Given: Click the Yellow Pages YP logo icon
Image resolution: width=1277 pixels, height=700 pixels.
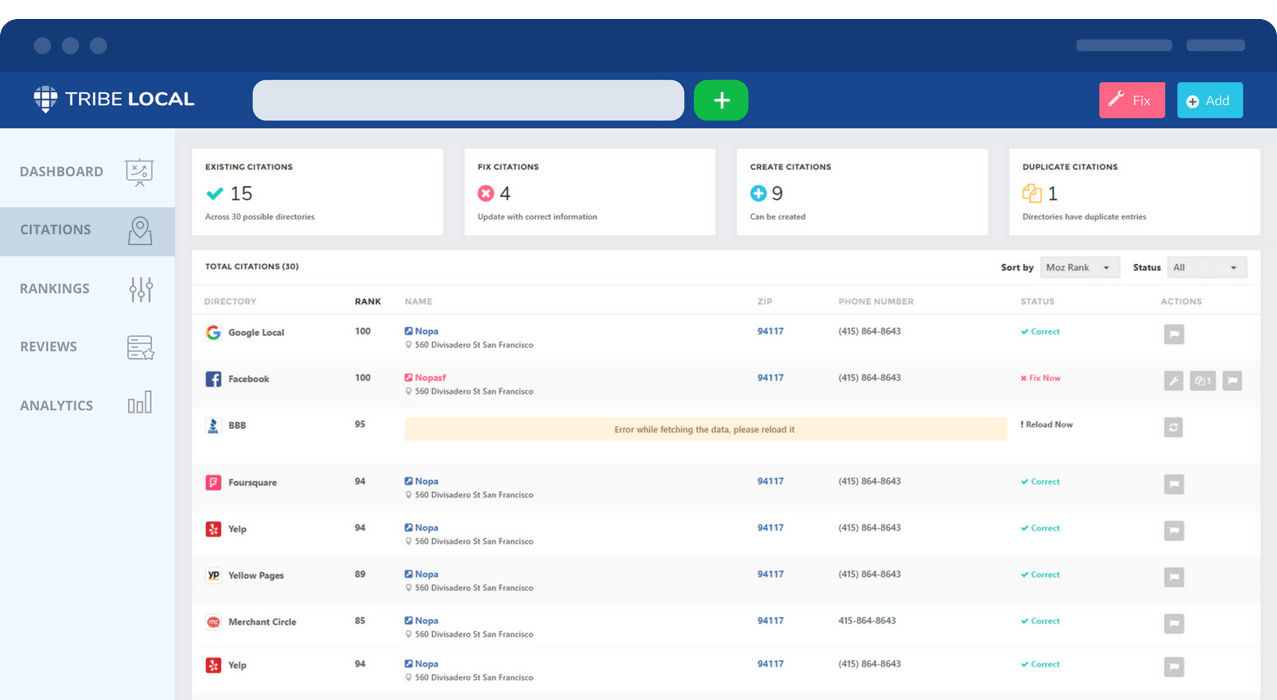Looking at the screenshot, I should coord(213,575).
